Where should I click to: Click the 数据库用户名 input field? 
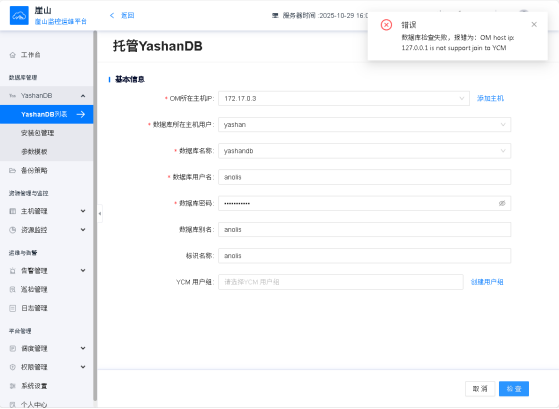[364, 177]
